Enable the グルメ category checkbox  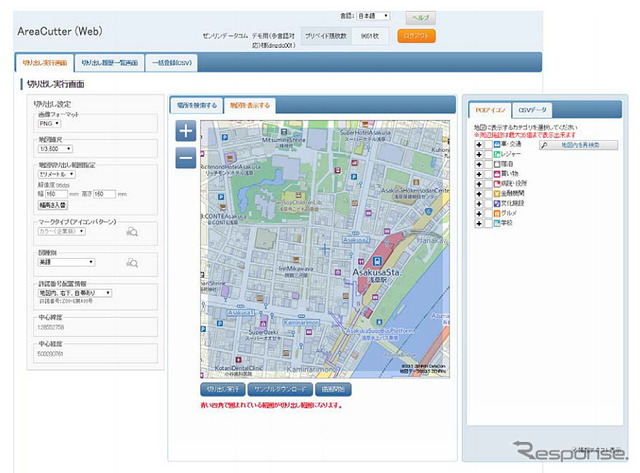coord(488,213)
